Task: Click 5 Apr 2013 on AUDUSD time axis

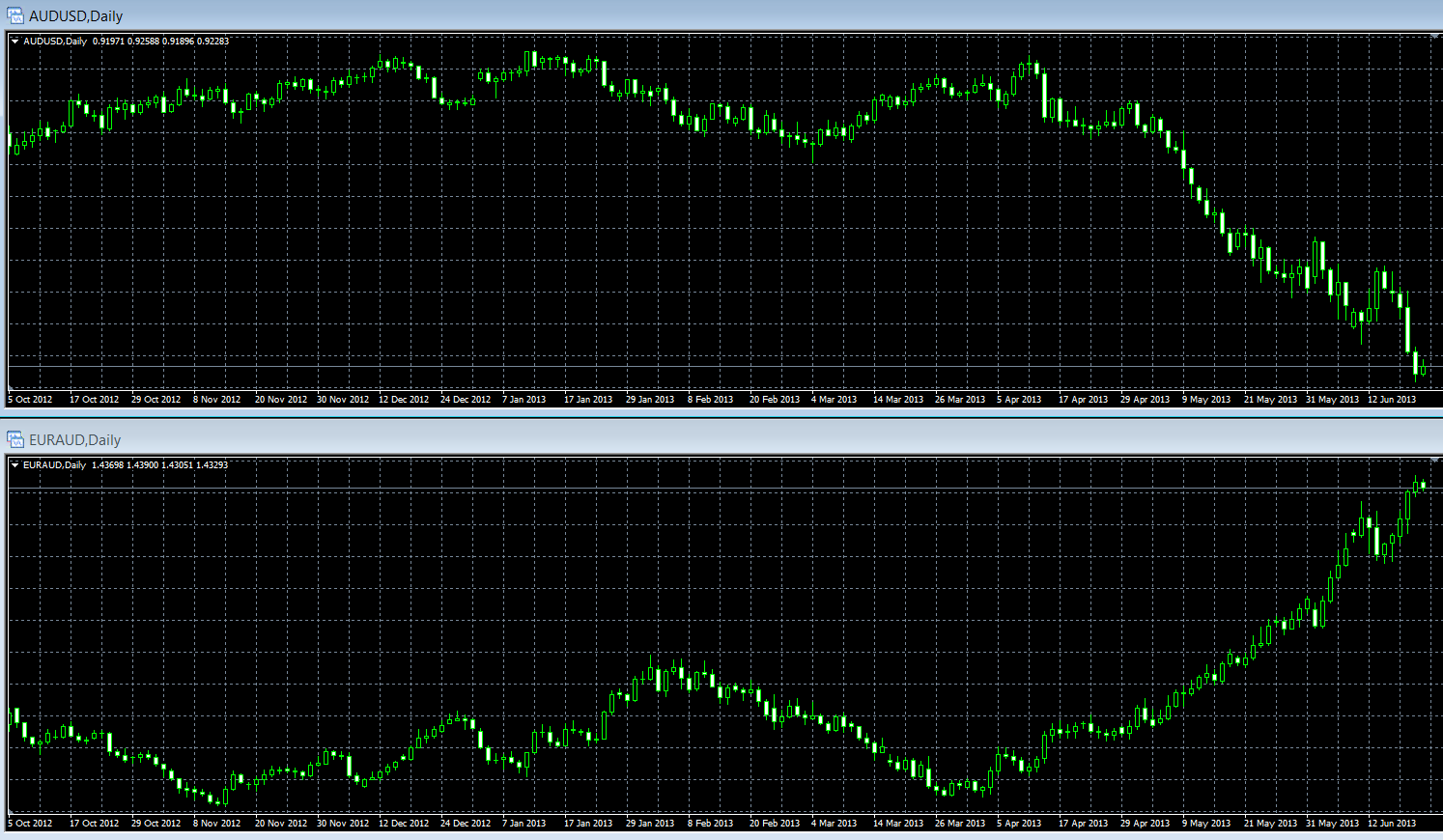Action: click(x=1019, y=400)
